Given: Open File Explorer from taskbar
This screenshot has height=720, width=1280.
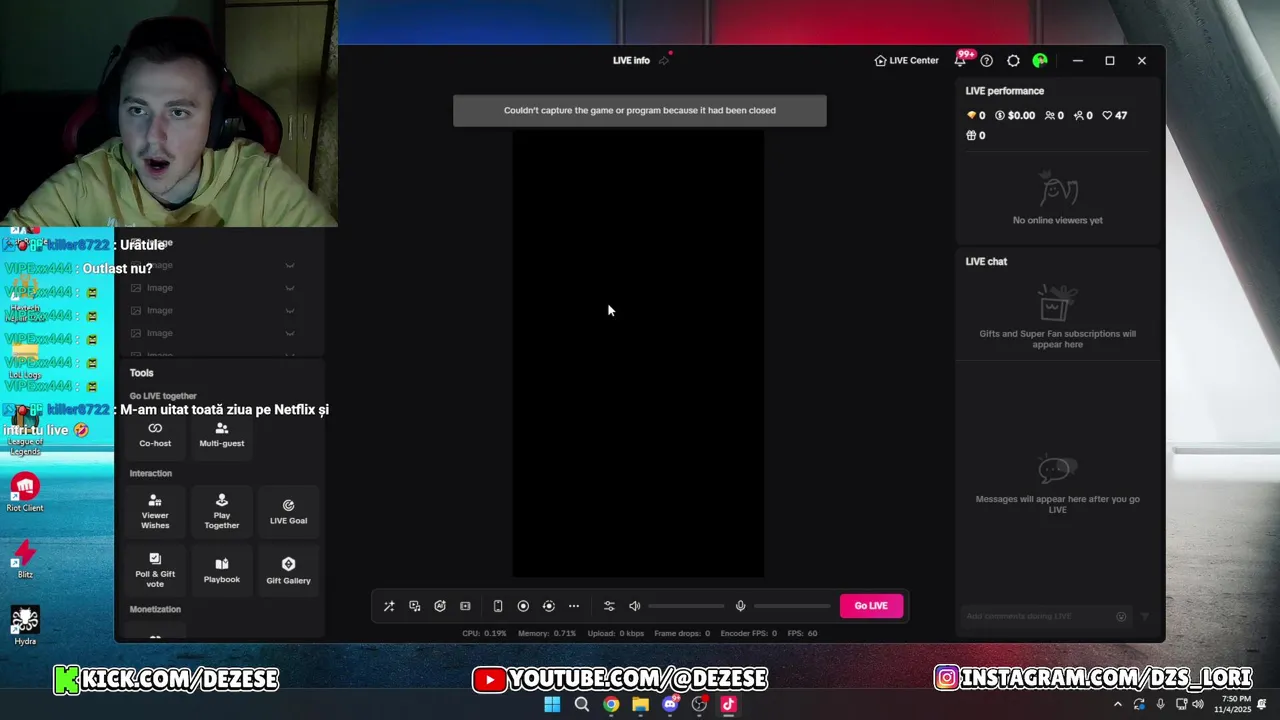Looking at the screenshot, I should [x=640, y=704].
